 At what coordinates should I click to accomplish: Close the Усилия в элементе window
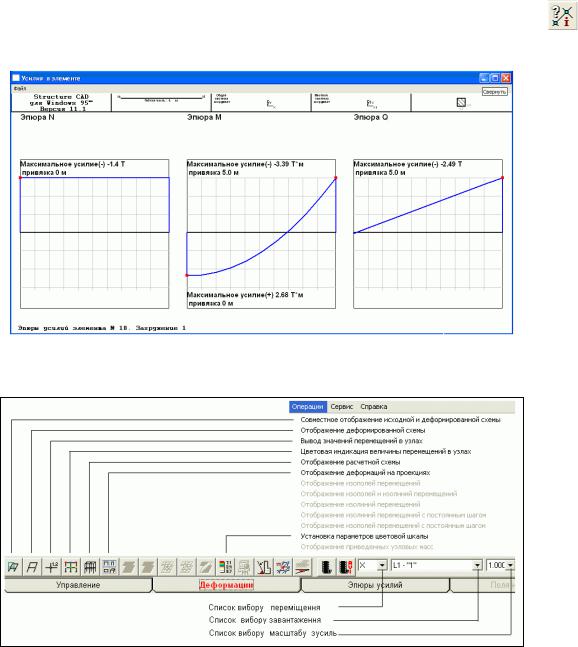coord(506,78)
